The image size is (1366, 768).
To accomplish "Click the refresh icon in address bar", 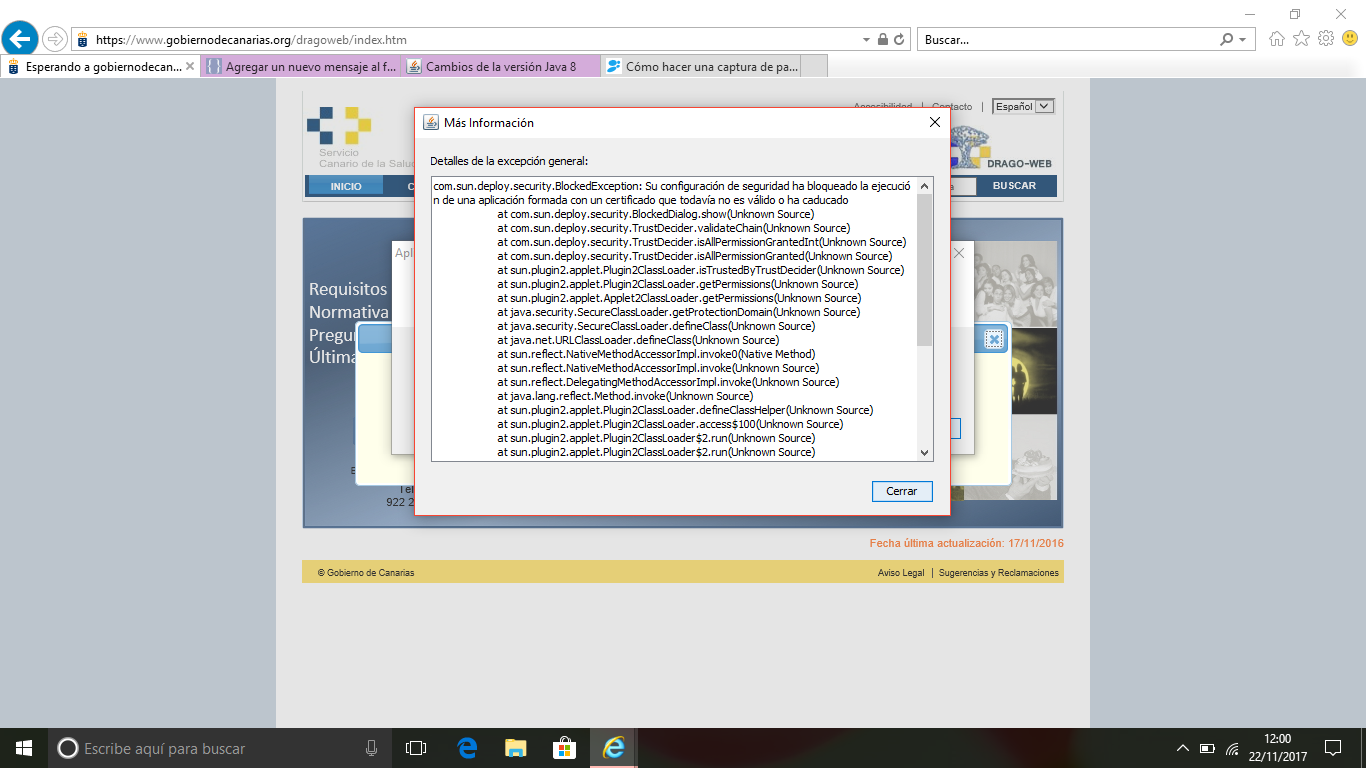I will click(x=899, y=40).
